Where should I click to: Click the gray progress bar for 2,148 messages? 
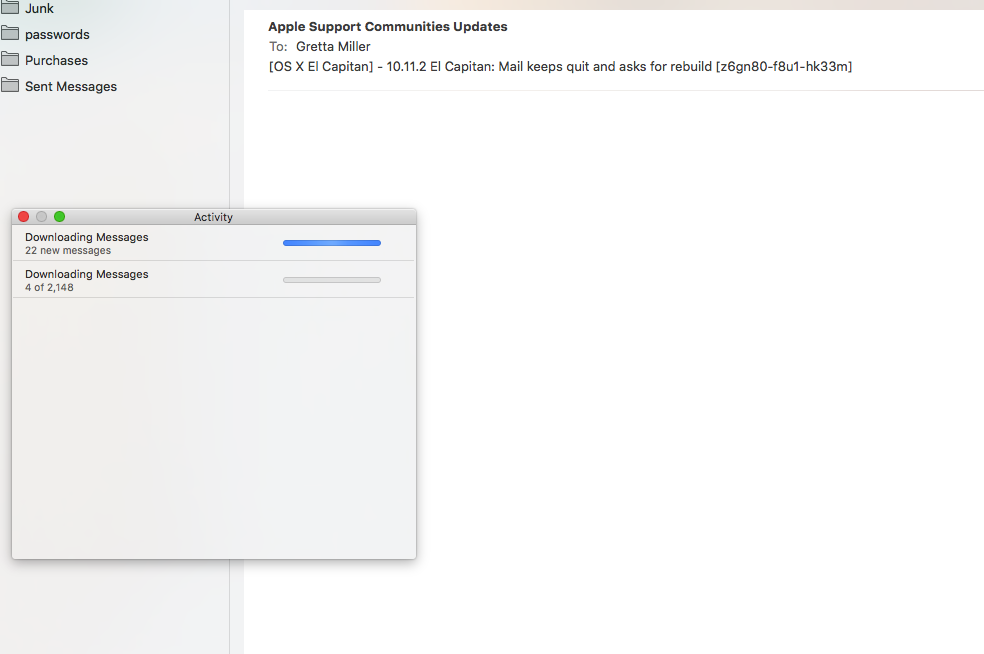pos(332,280)
